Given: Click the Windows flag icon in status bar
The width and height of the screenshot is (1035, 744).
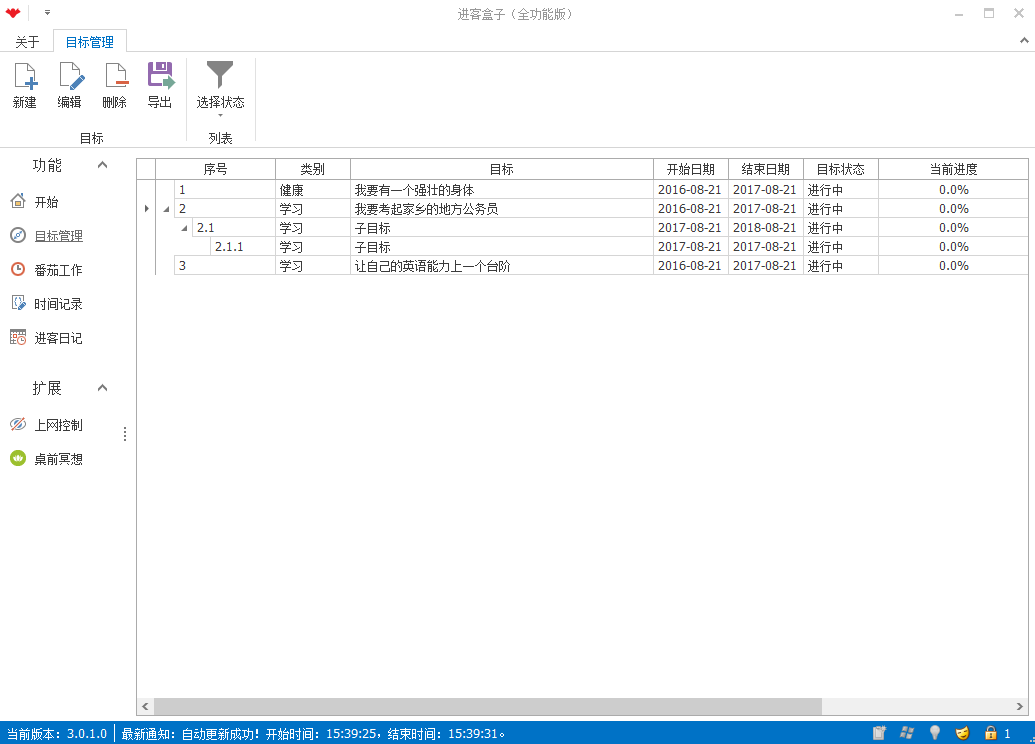Looking at the screenshot, I should pos(907,733).
